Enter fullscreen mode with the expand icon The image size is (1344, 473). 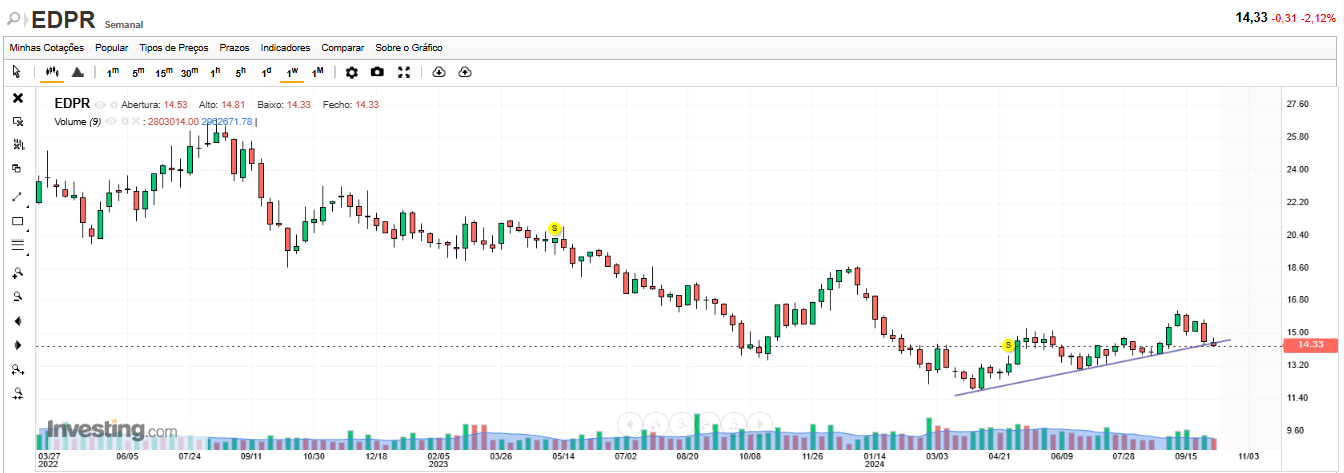[404, 72]
